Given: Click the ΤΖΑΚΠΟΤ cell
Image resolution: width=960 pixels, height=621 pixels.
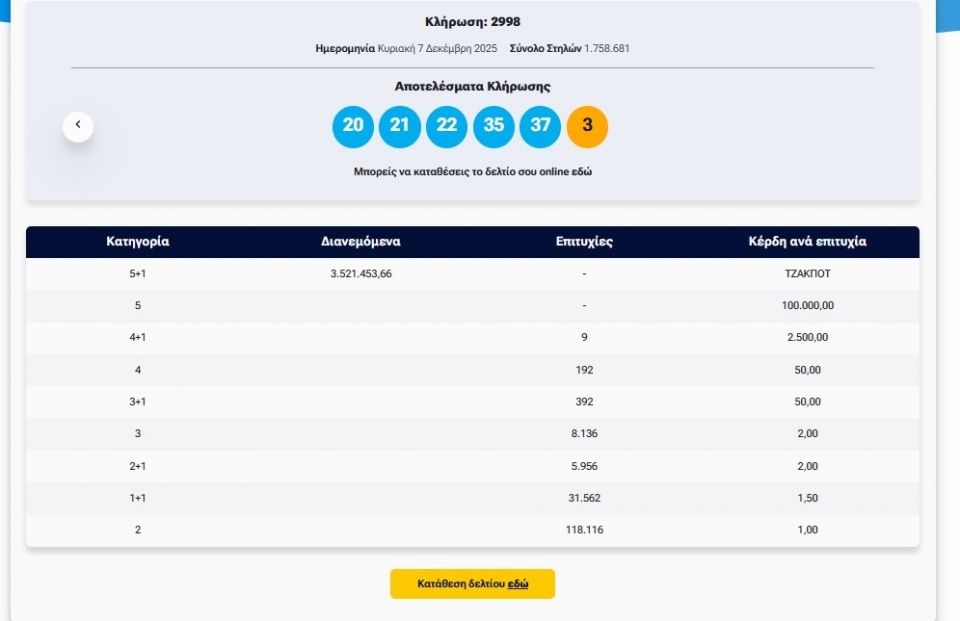Looking at the screenshot, I should coord(807,273).
